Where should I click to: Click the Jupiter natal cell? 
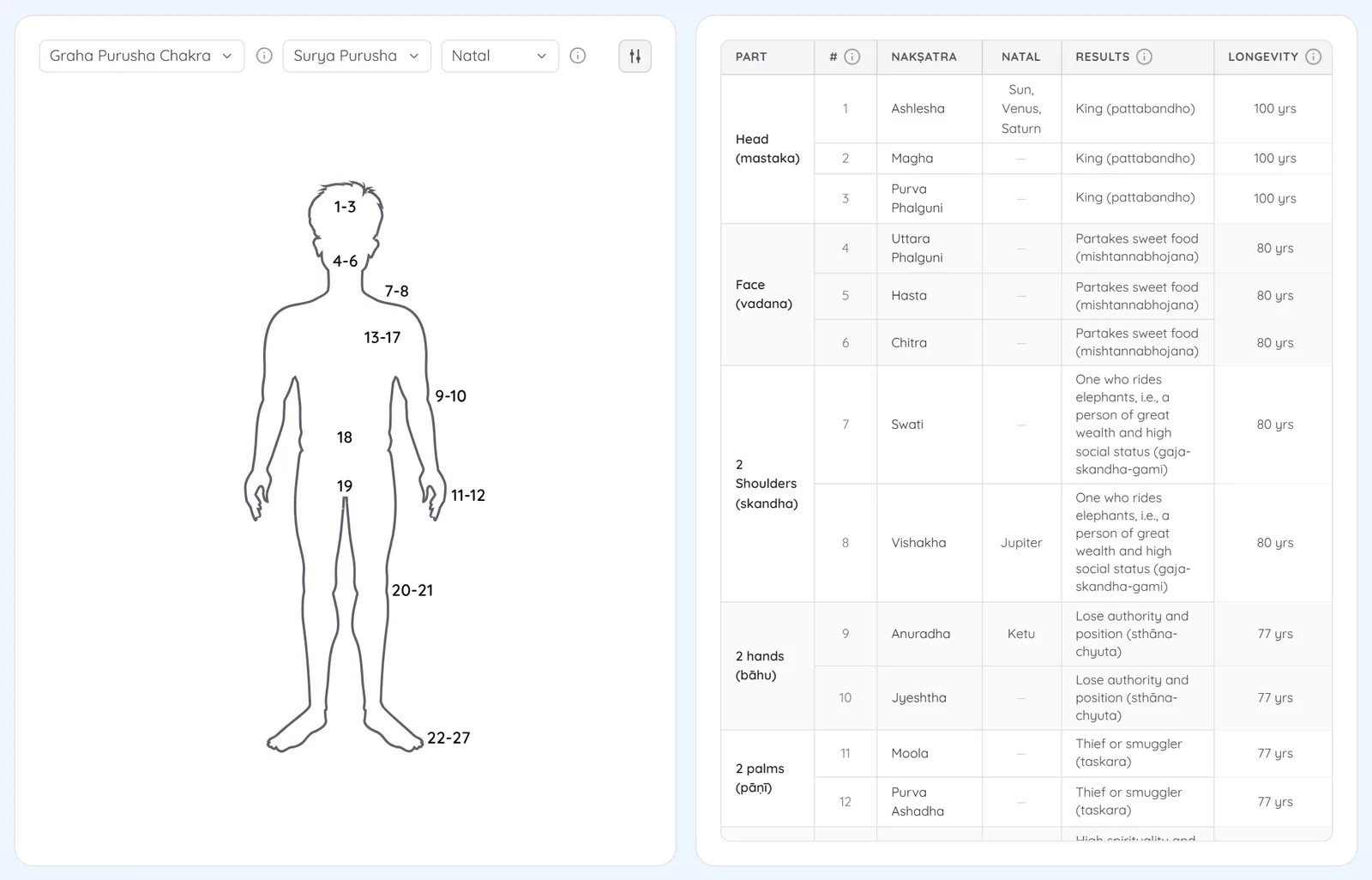pos(1021,543)
